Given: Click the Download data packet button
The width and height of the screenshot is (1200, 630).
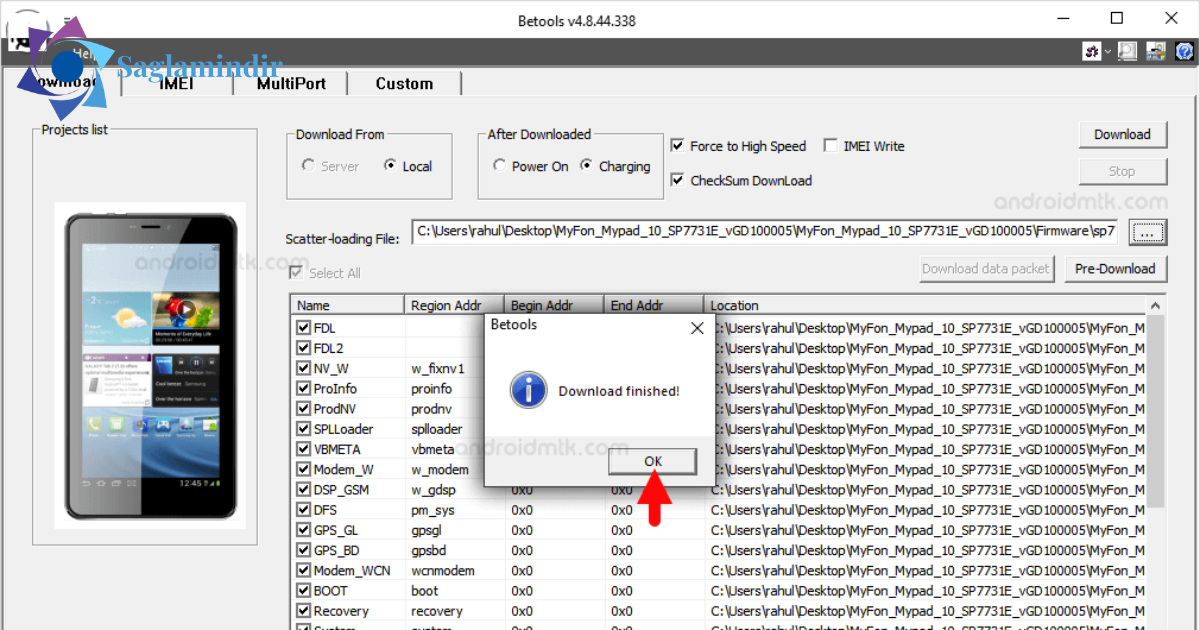Looking at the screenshot, I should (x=986, y=268).
